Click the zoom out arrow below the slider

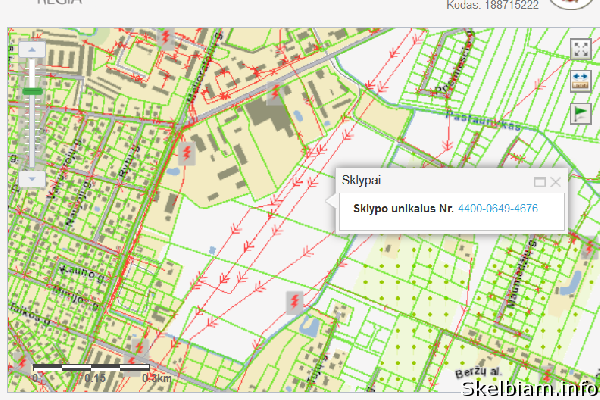click(32, 179)
